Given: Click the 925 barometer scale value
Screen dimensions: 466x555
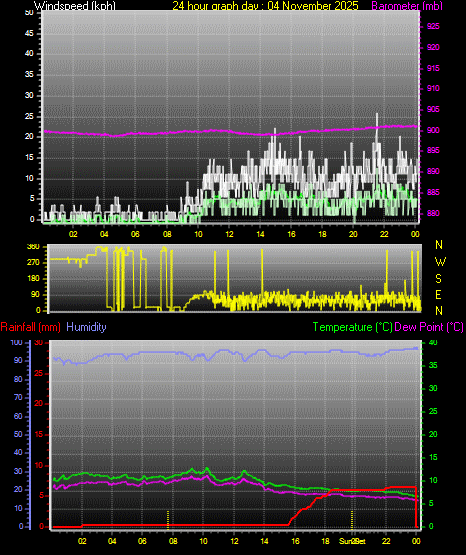Looking at the screenshot, I should point(433,26).
